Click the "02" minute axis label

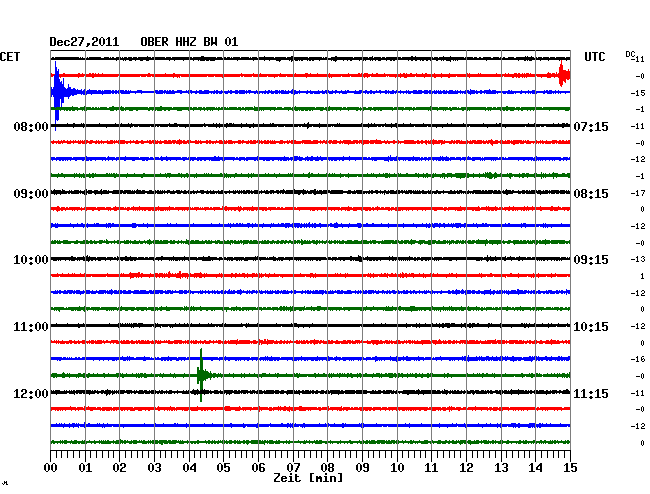coord(119,467)
